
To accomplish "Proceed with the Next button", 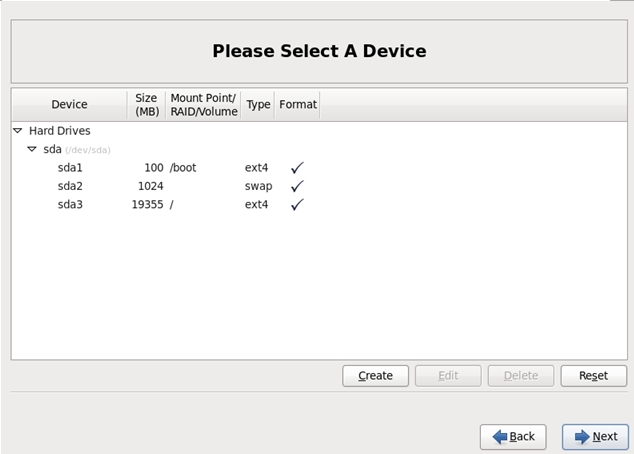I will pos(595,437).
